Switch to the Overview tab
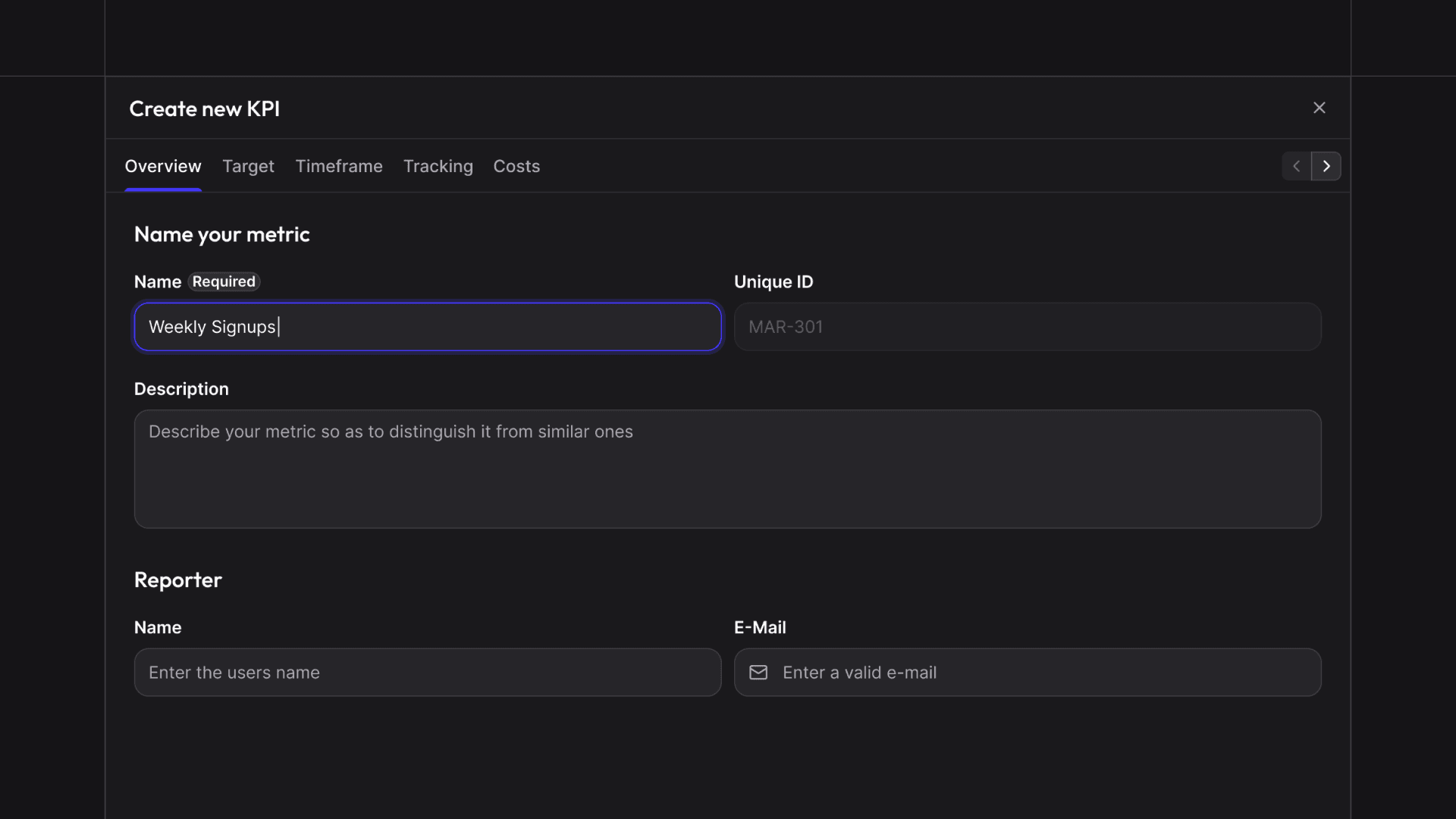The image size is (1456, 819). [163, 166]
